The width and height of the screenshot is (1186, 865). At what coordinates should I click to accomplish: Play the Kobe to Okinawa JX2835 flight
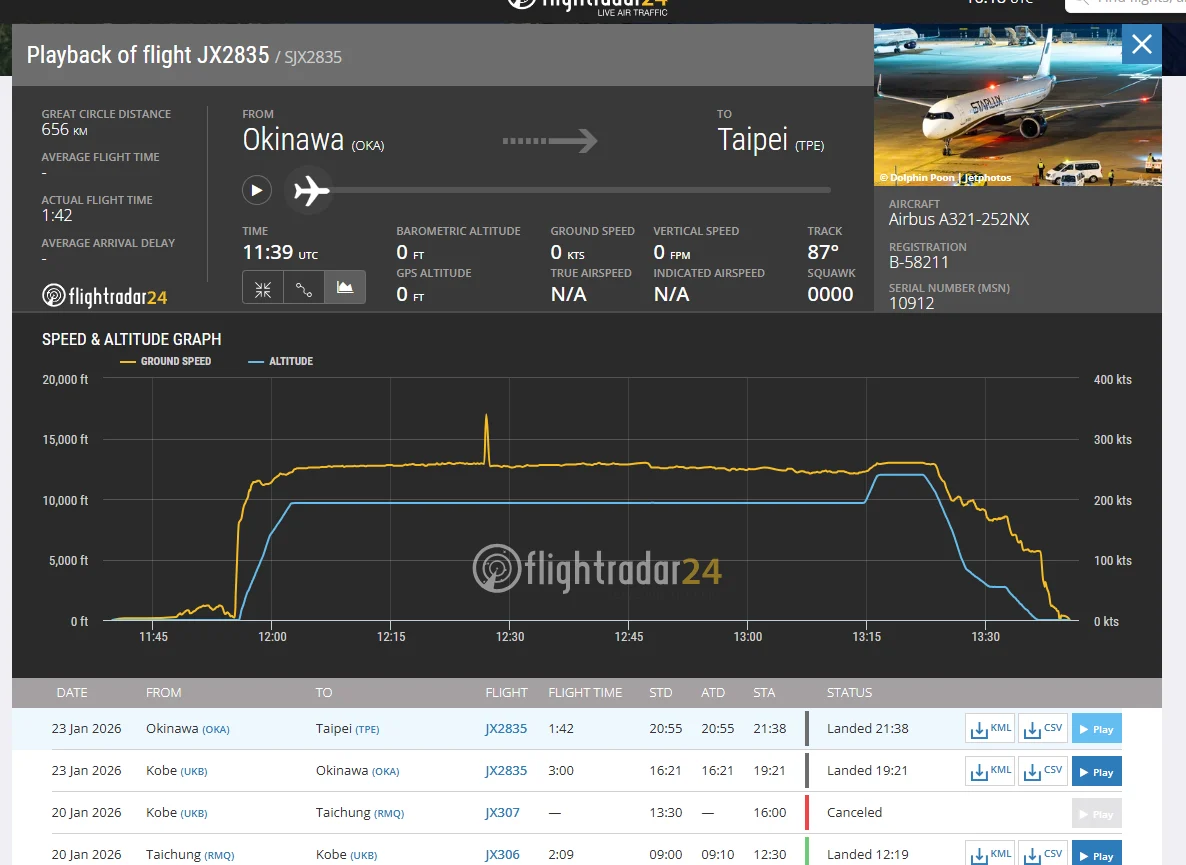(x=1097, y=772)
